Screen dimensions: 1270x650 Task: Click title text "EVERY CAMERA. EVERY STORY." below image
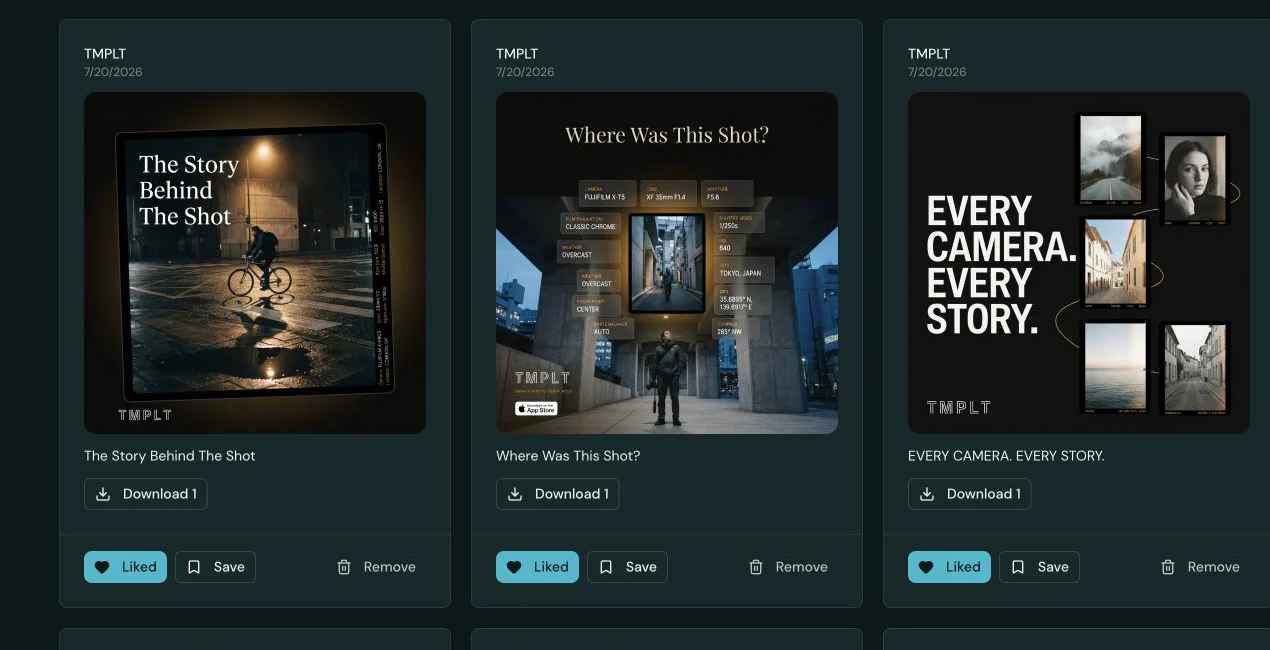[1006, 456]
